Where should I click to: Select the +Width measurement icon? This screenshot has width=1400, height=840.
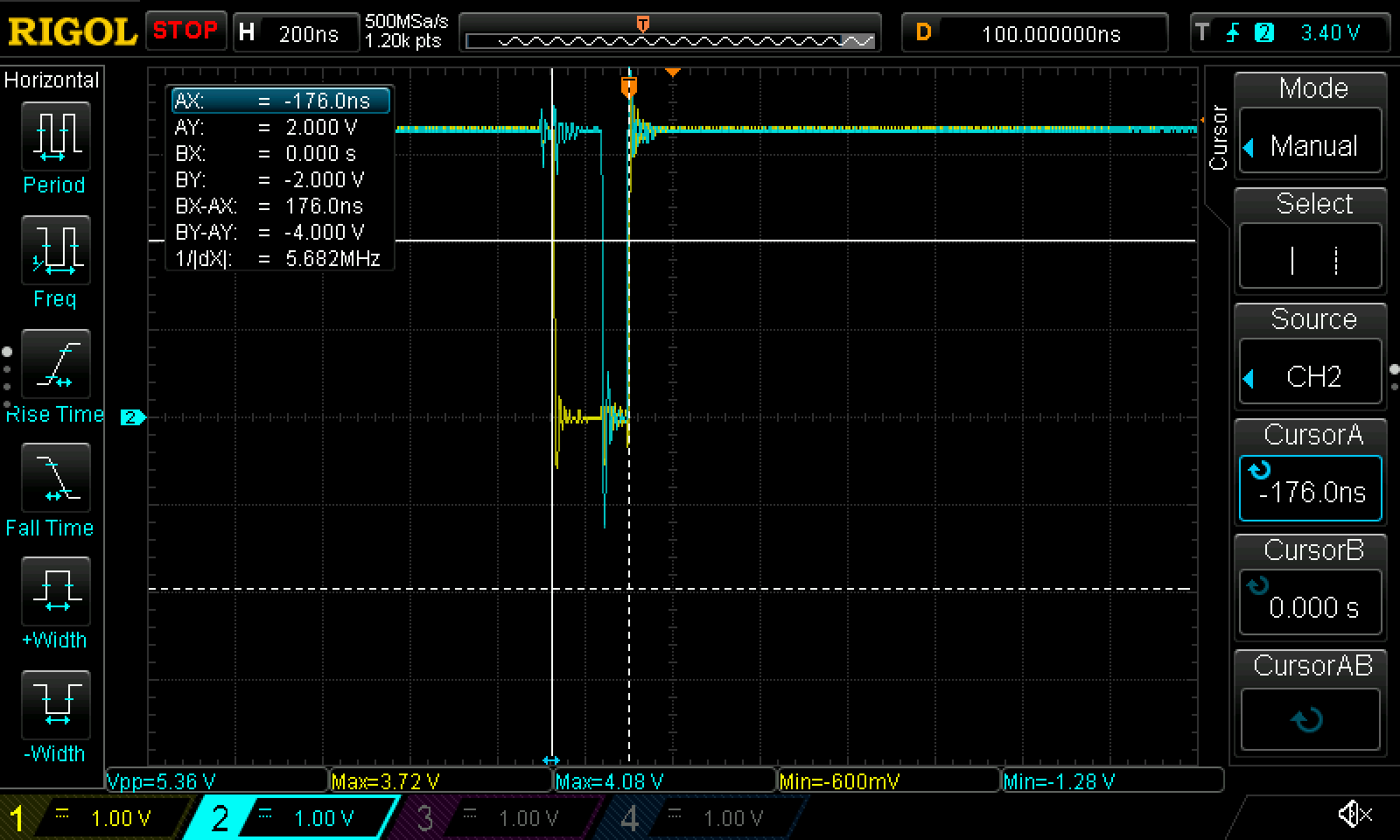(55, 591)
